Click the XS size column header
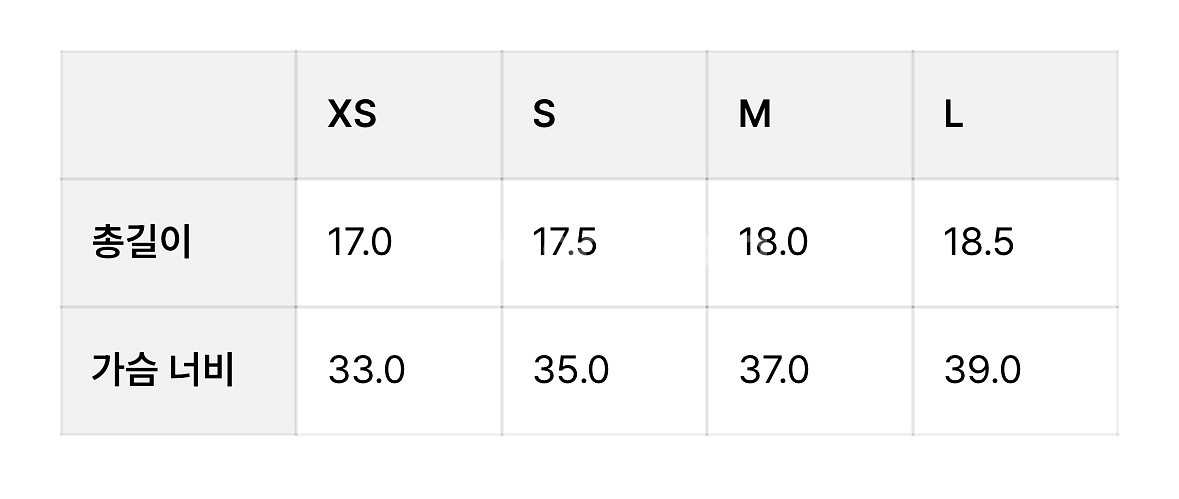The height and width of the screenshot is (499, 1179). (352, 115)
